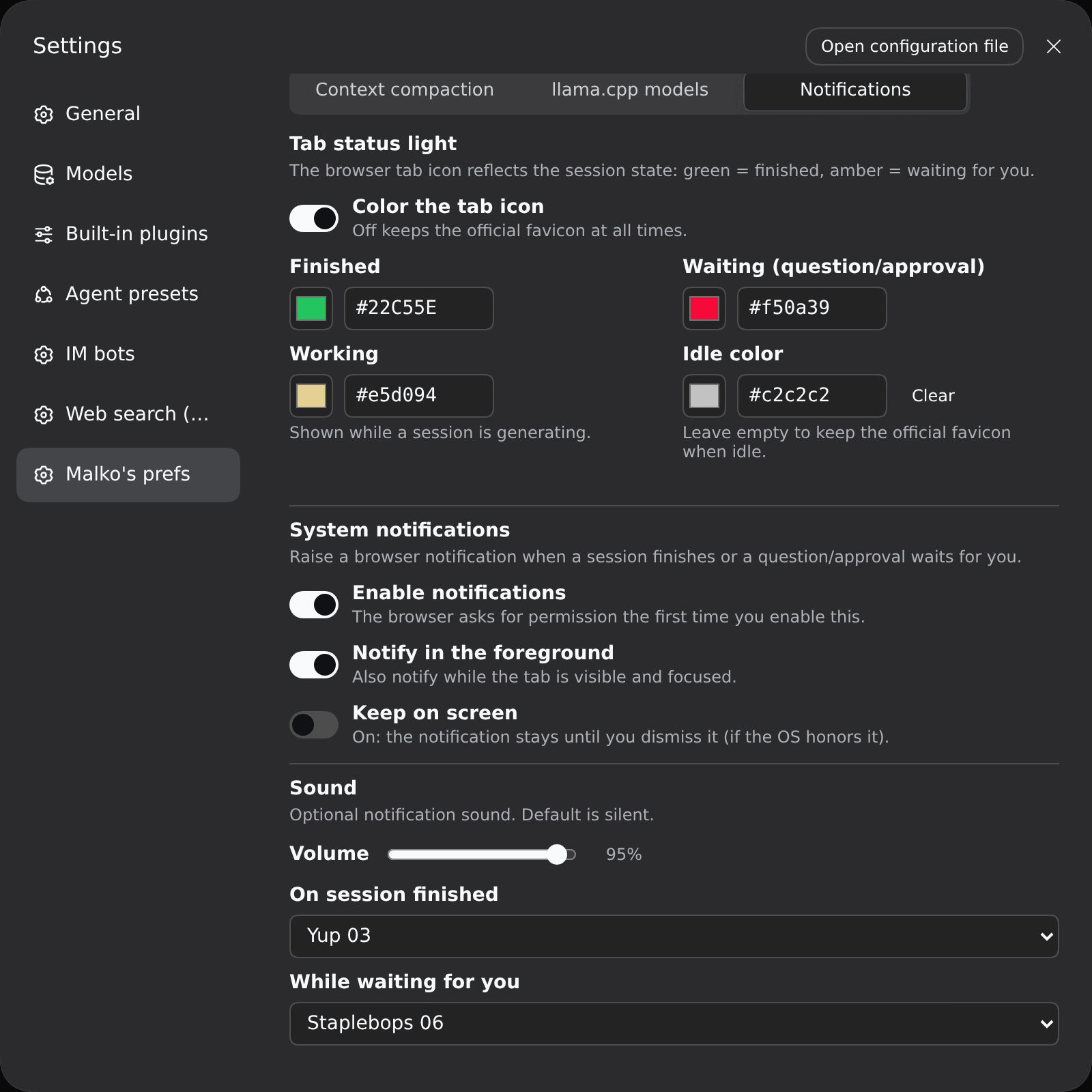Click the 95% volume value
This screenshot has width=1092, height=1092.
[624, 854]
